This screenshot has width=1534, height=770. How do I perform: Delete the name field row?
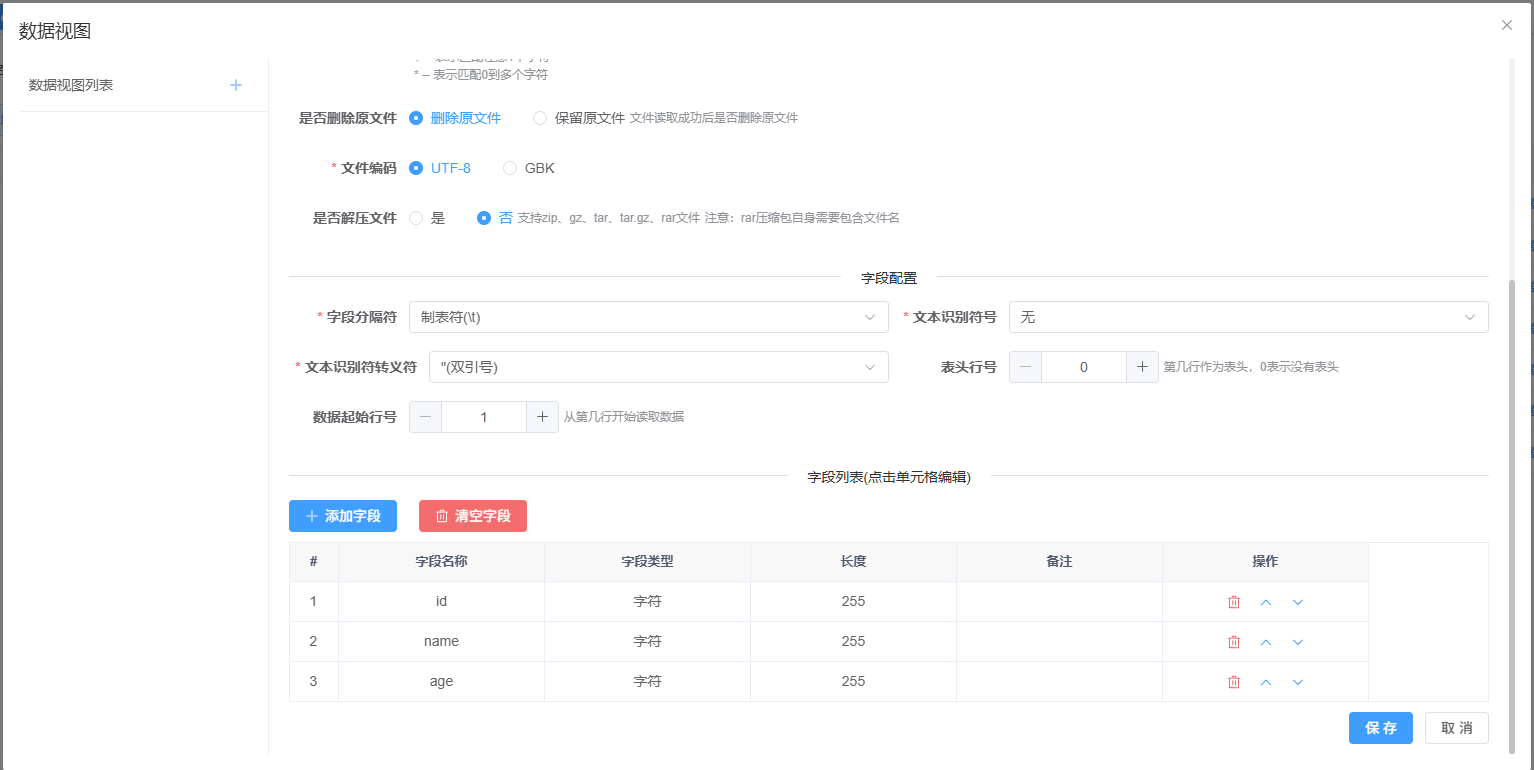click(1233, 642)
